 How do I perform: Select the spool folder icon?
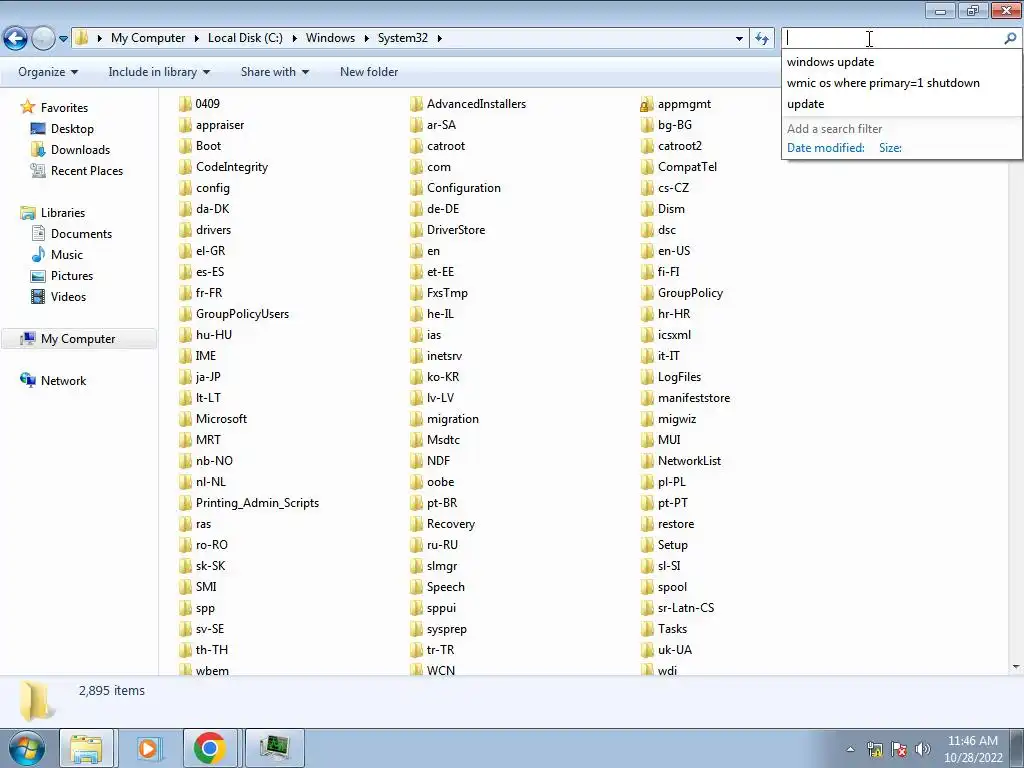(647, 587)
